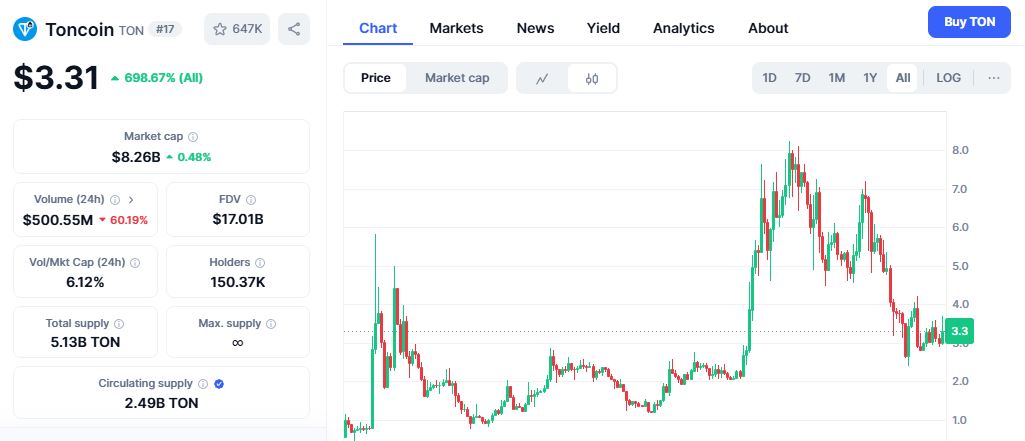
Task: Select the candlestick chart icon
Action: [592, 78]
